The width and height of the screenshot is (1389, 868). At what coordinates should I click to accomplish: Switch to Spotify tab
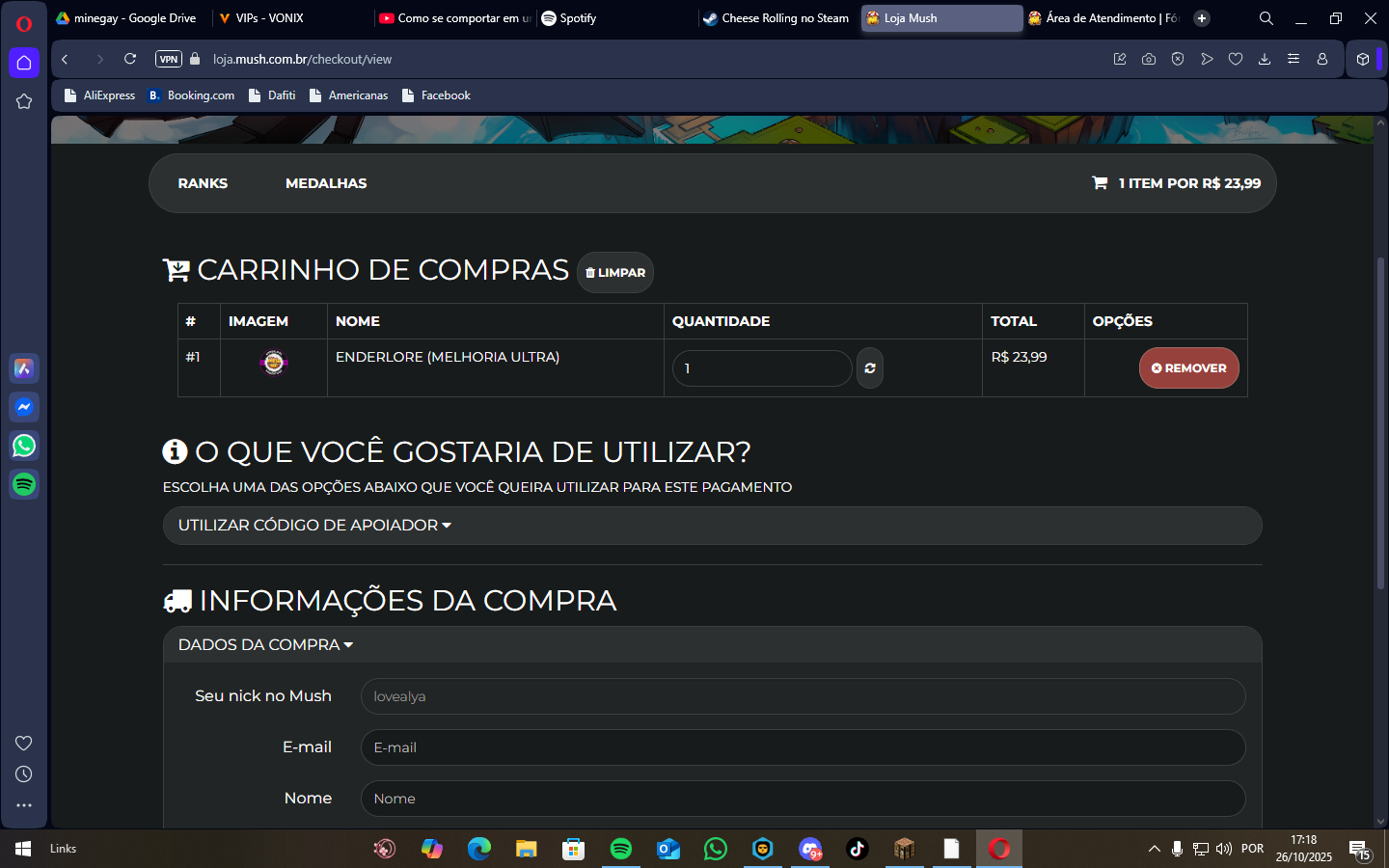coord(616,18)
